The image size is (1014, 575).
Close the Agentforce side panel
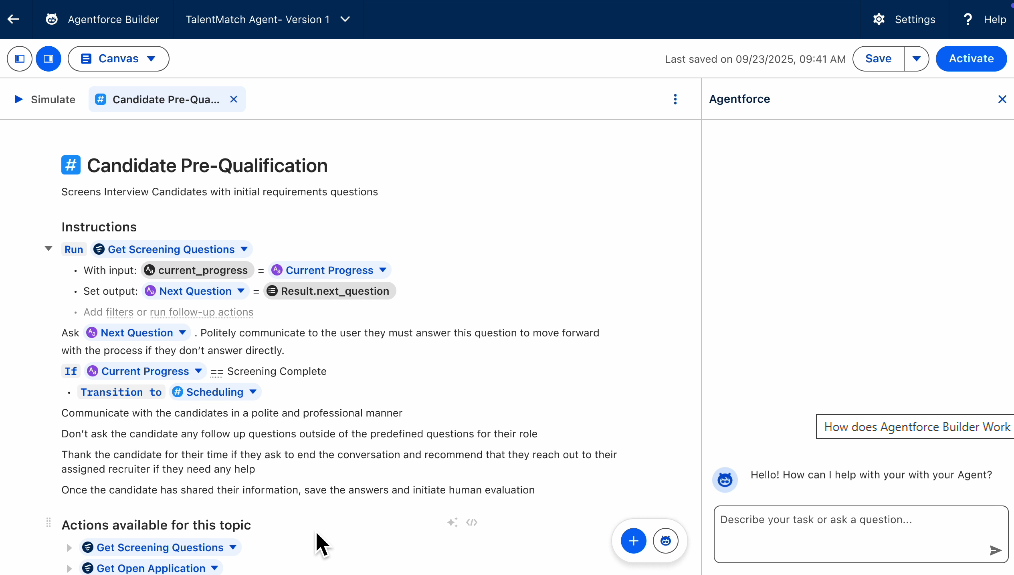click(x=1002, y=100)
